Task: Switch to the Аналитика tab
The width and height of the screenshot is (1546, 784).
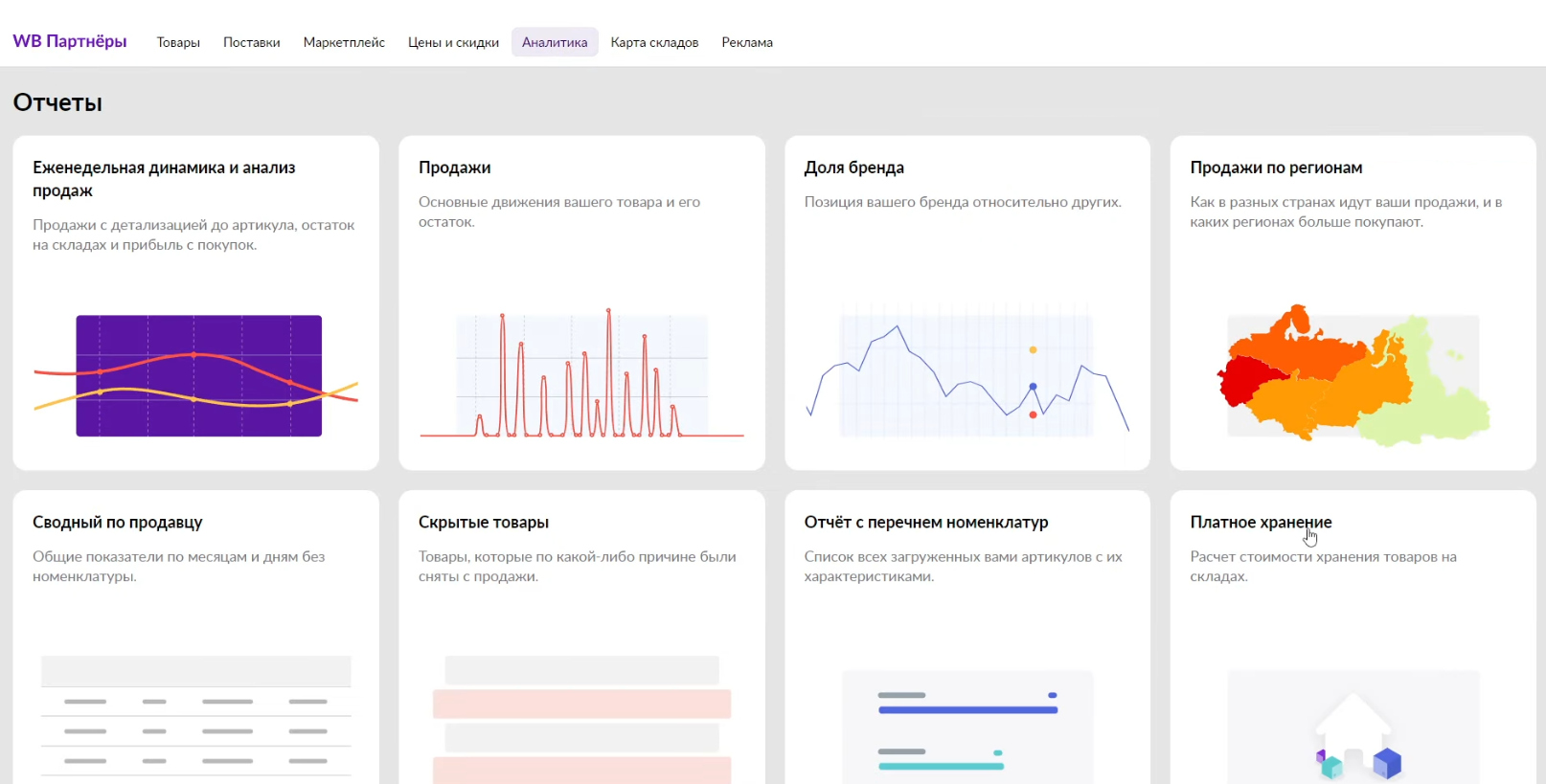Action: pyautogui.click(x=555, y=42)
